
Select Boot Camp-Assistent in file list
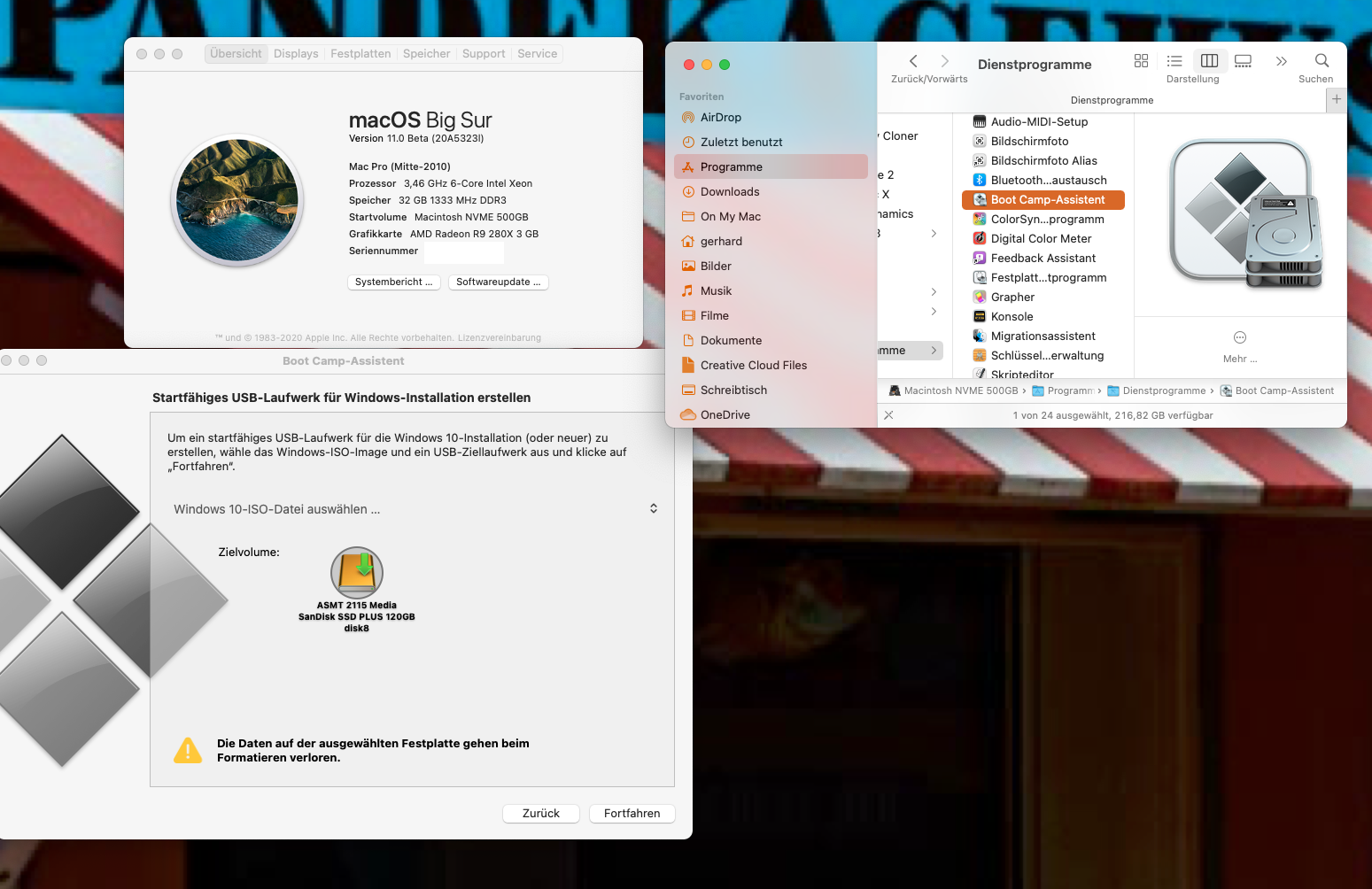point(1043,200)
